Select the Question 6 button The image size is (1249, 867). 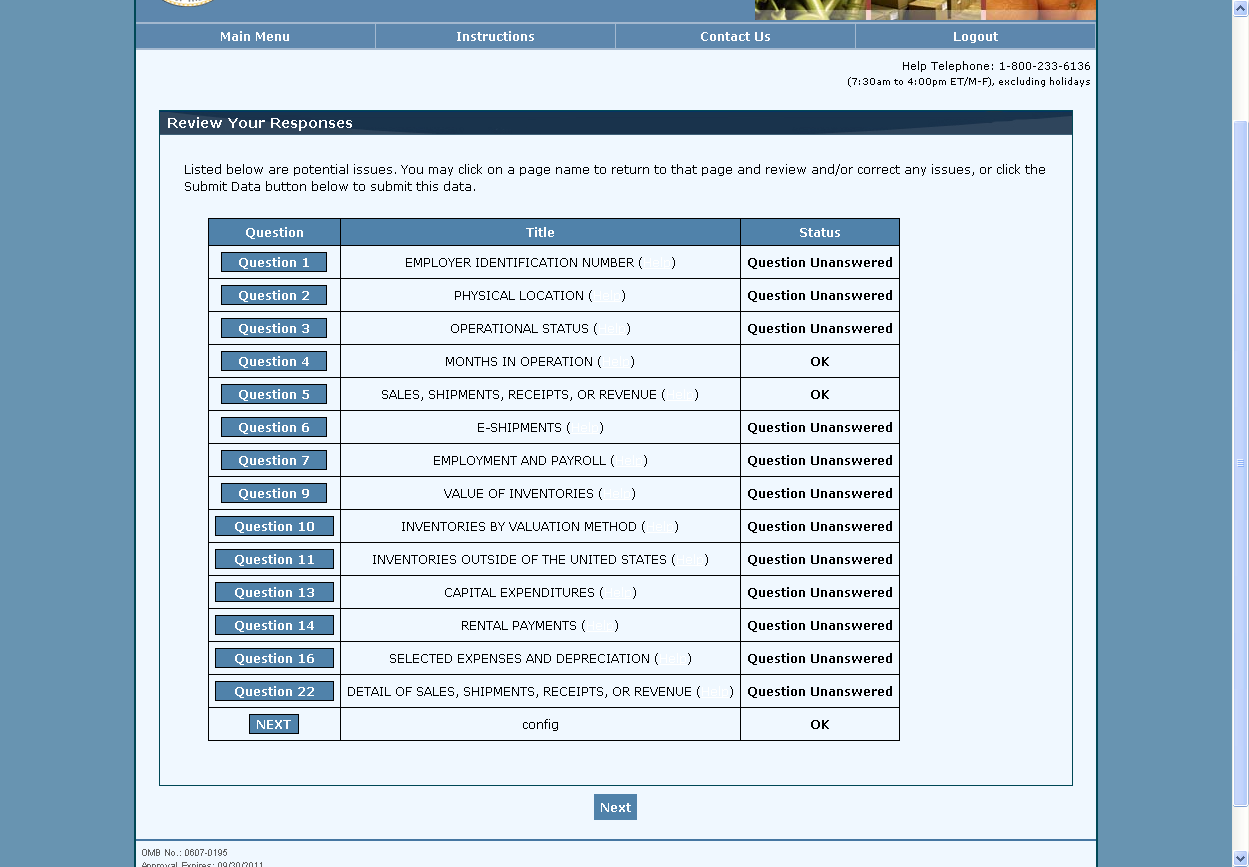tap(274, 427)
